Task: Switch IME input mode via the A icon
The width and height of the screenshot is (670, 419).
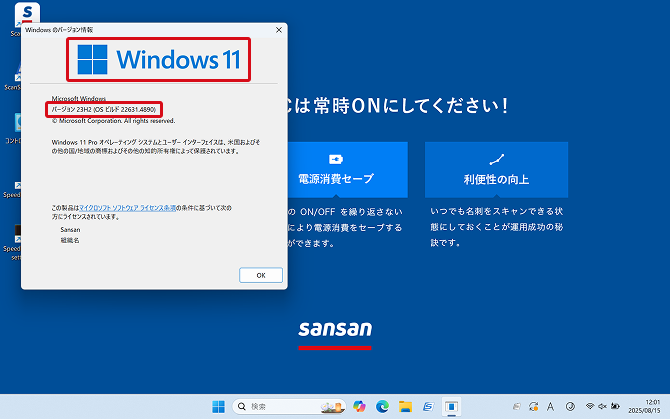Action: point(550,407)
